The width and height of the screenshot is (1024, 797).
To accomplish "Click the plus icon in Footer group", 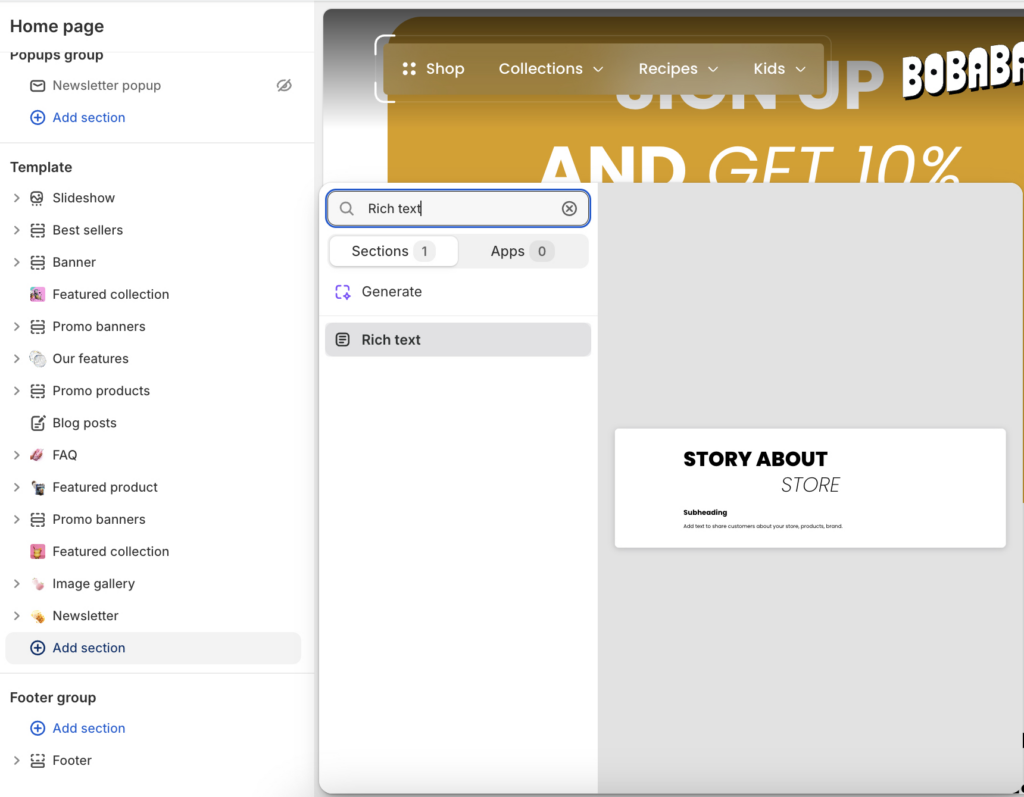I will (x=38, y=728).
